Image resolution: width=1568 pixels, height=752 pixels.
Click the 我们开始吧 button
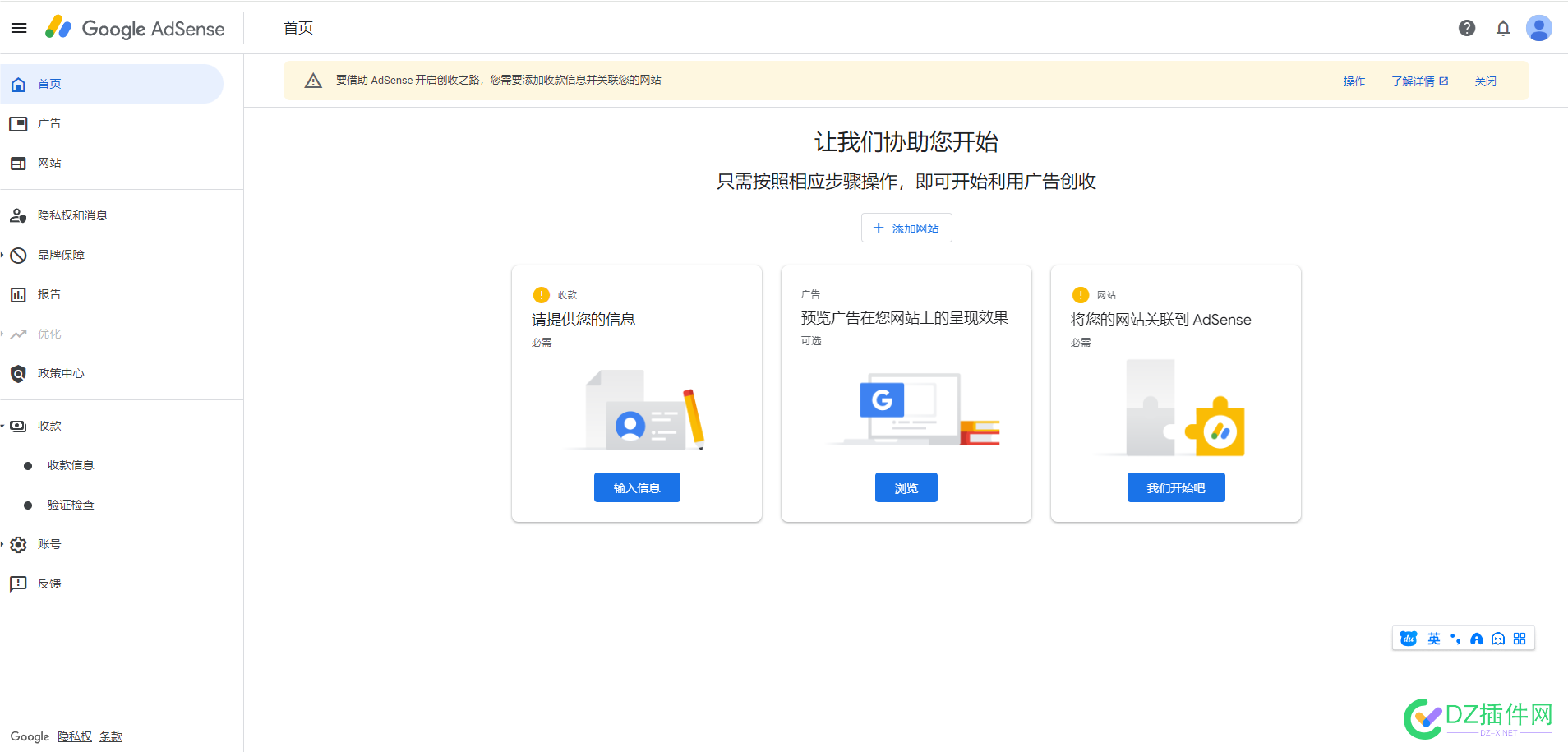tap(1176, 487)
